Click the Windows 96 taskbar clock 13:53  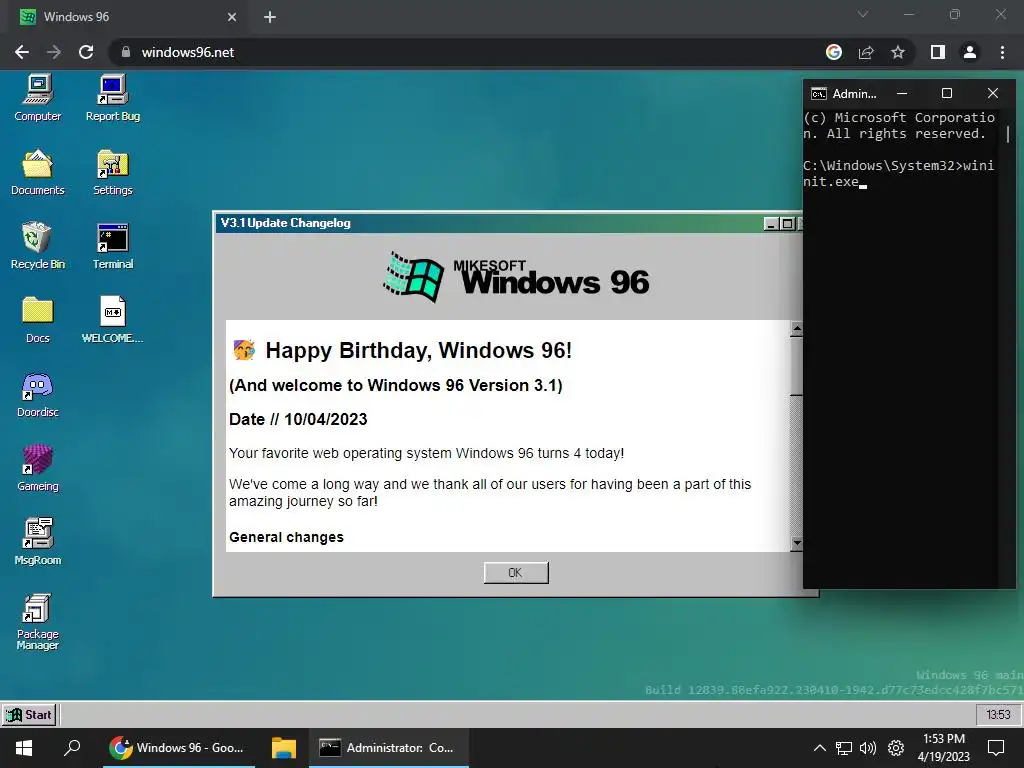[998, 714]
